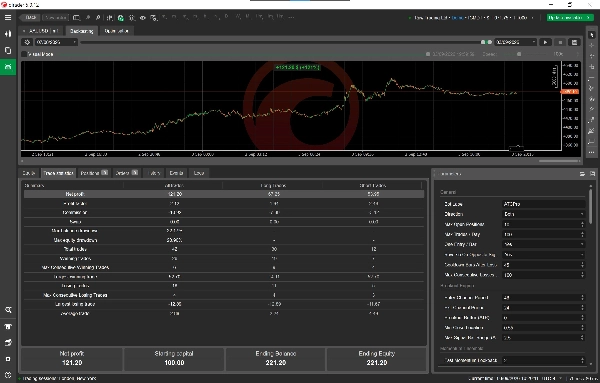The height and width of the screenshot is (383, 600).
Task: Click the Back button in the toolbar
Action: coord(31,18)
